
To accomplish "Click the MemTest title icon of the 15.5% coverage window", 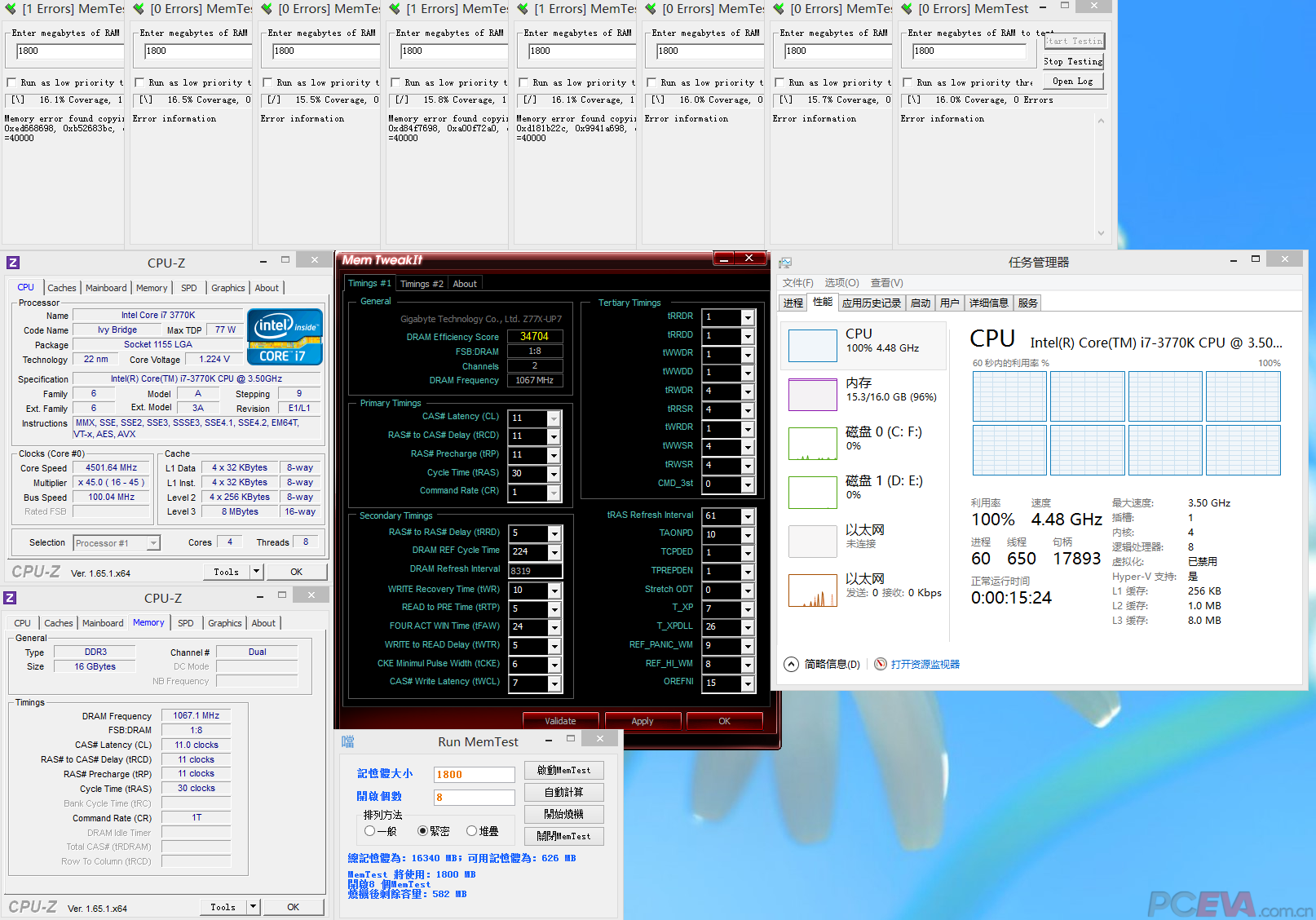I will tap(267, 9).
